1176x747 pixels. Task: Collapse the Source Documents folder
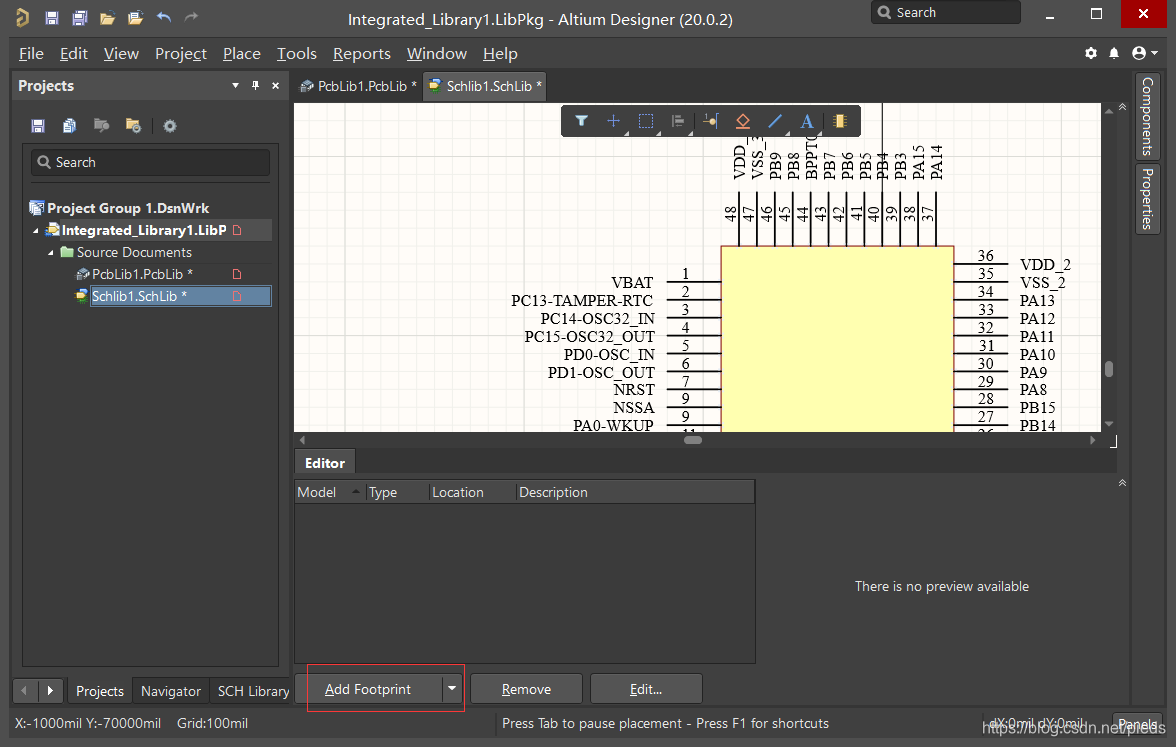[53, 252]
